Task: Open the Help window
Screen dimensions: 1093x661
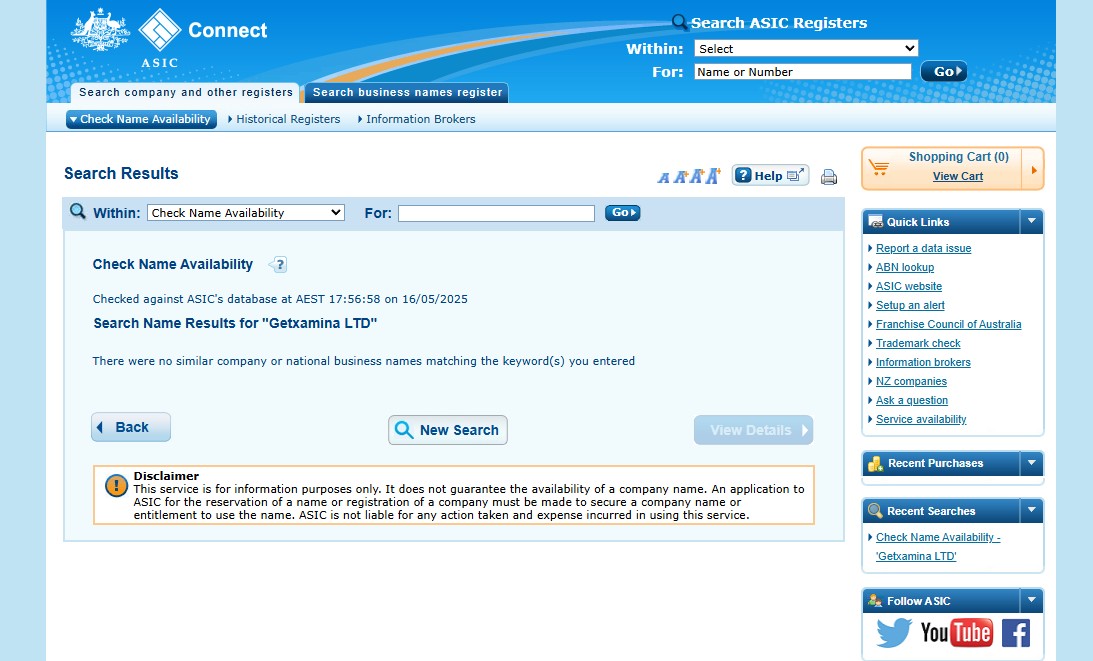Action: 770,176
